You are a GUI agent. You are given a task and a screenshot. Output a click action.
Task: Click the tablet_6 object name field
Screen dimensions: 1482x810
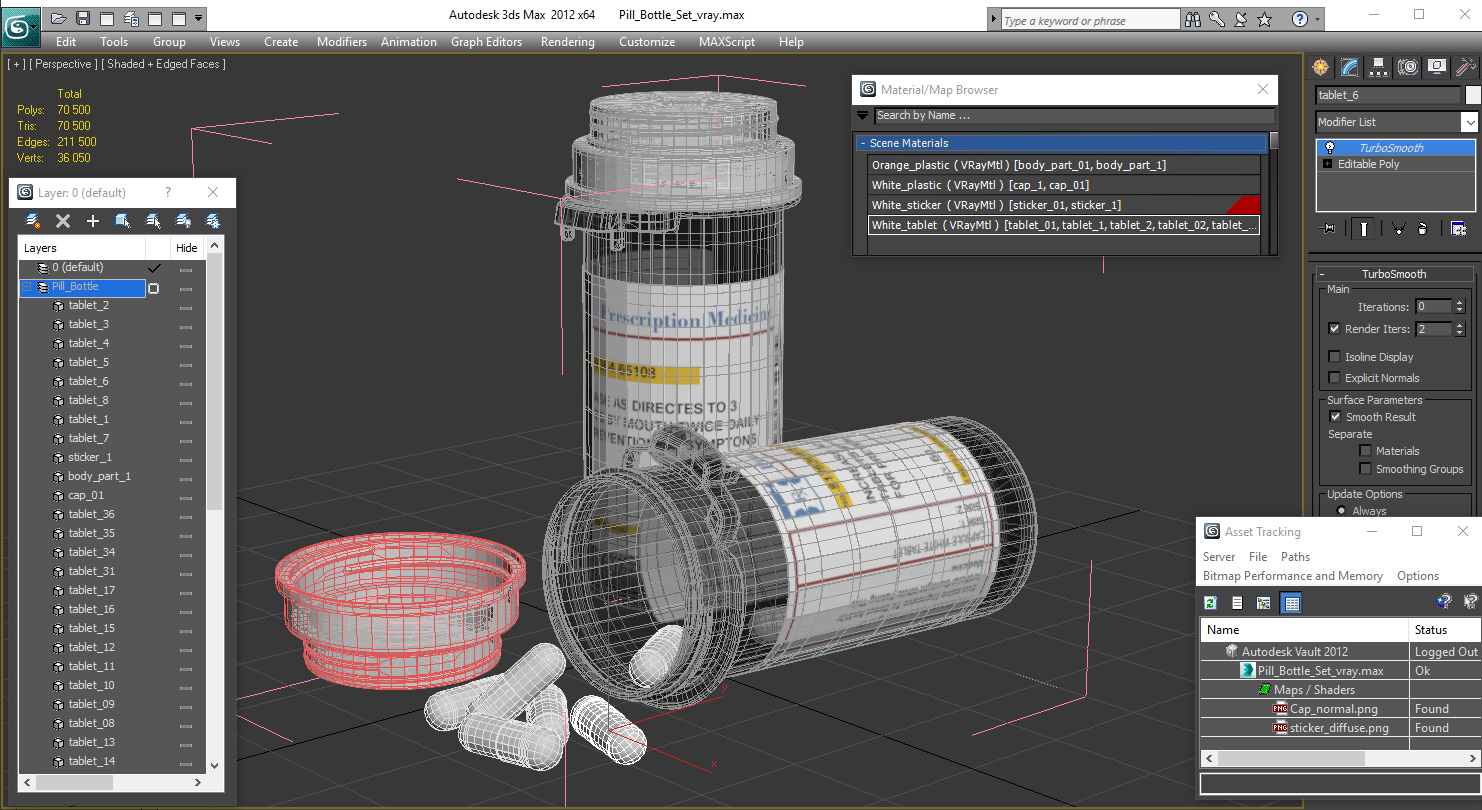[x=1387, y=95]
